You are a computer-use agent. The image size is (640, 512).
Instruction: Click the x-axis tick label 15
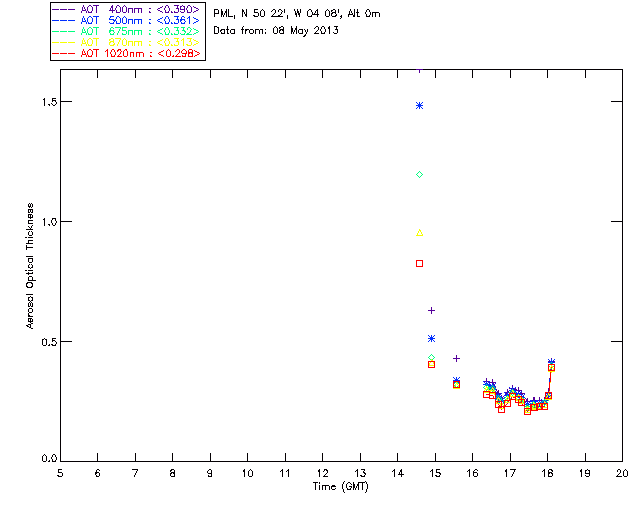[435, 474]
